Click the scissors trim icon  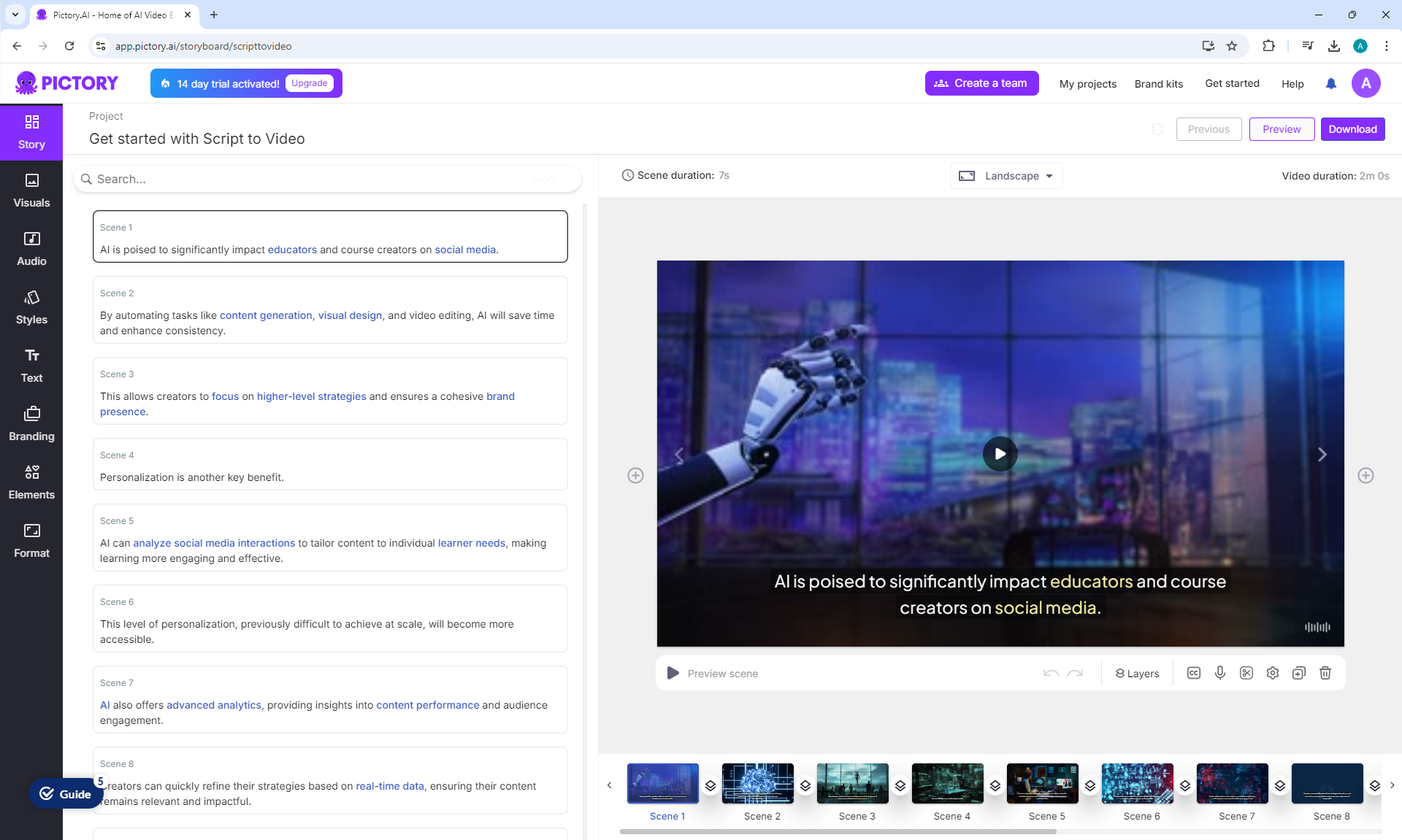1246,673
